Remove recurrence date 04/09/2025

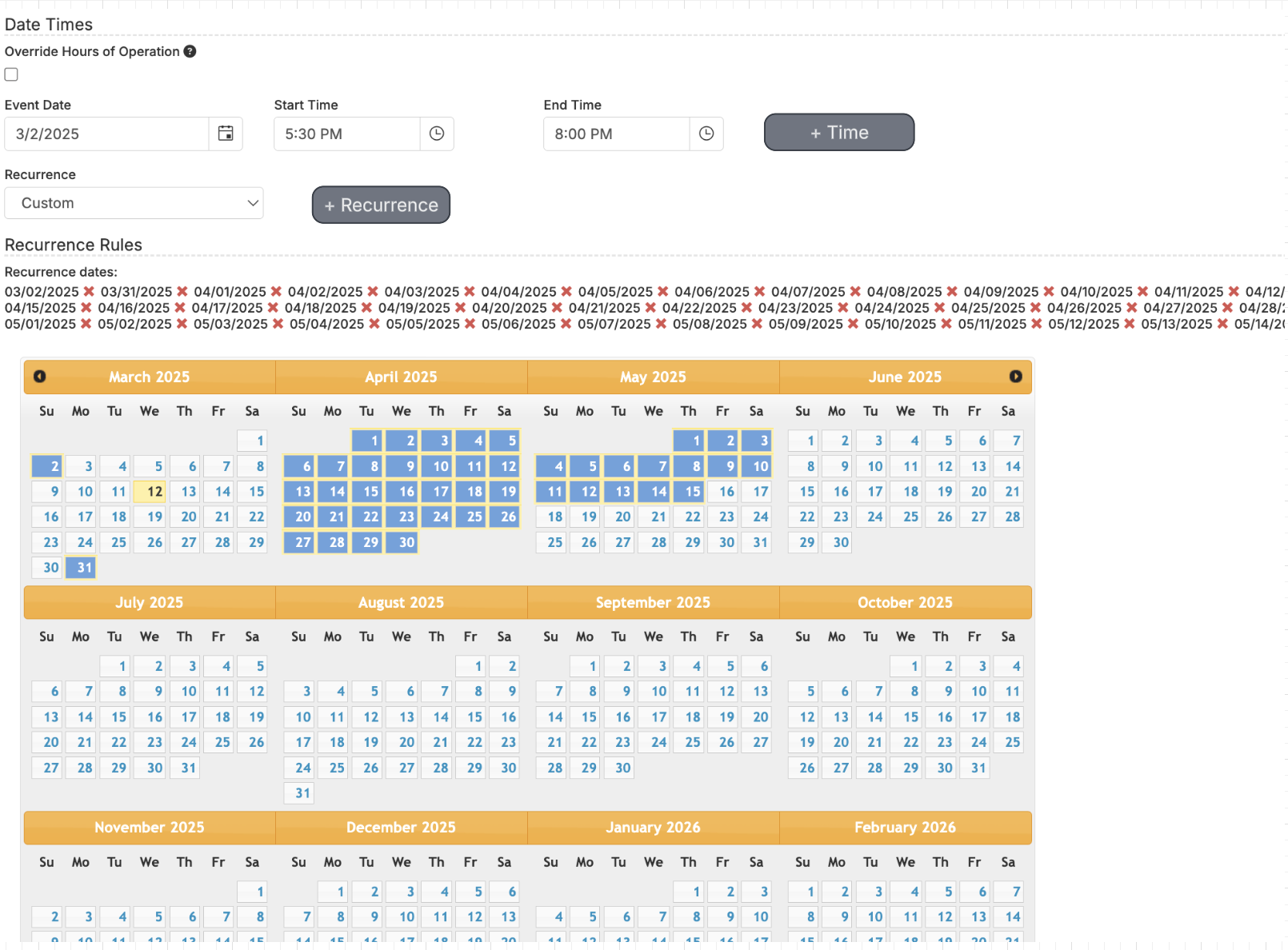point(1049,292)
